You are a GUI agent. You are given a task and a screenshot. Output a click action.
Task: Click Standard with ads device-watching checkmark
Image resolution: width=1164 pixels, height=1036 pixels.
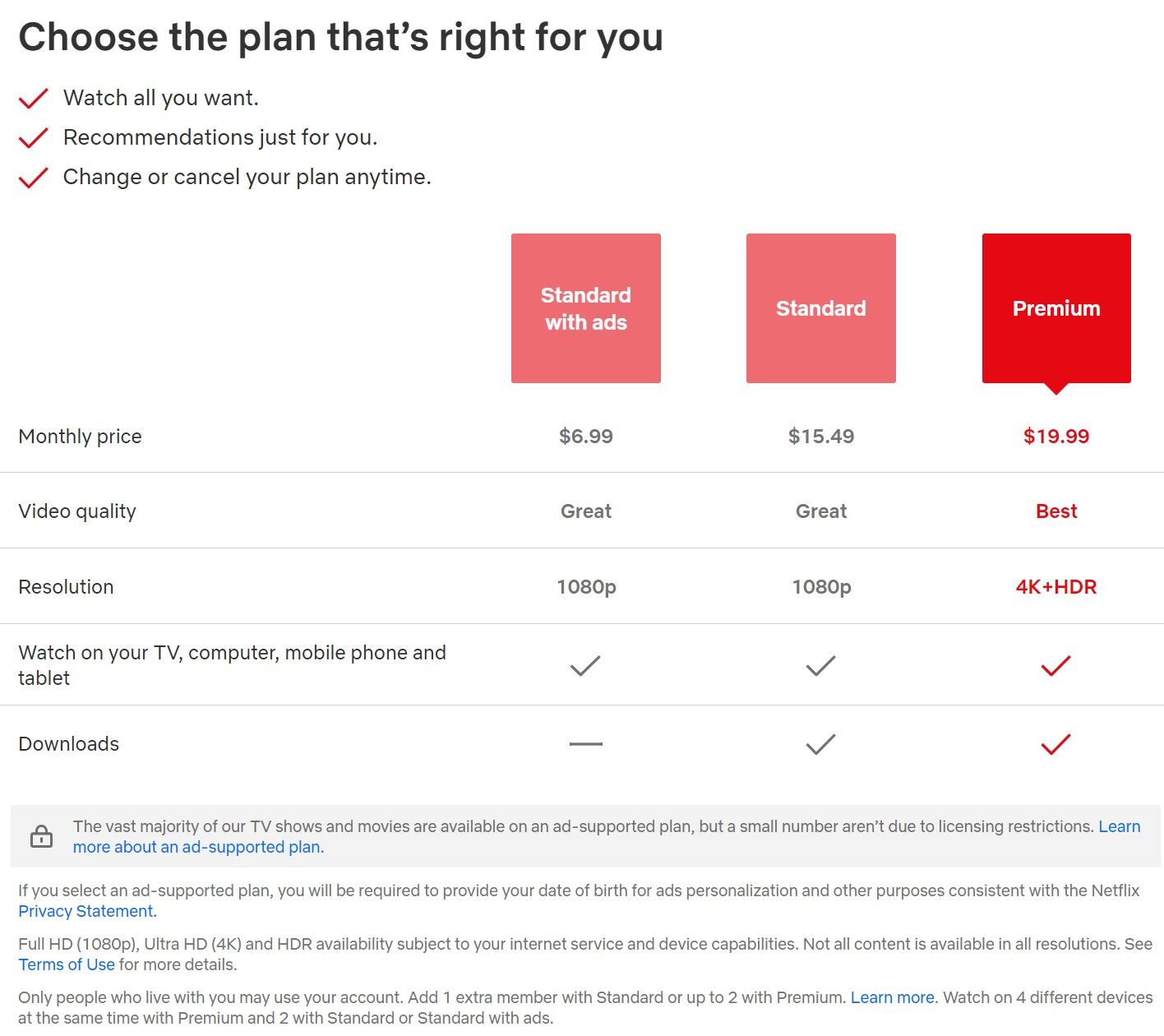(585, 666)
